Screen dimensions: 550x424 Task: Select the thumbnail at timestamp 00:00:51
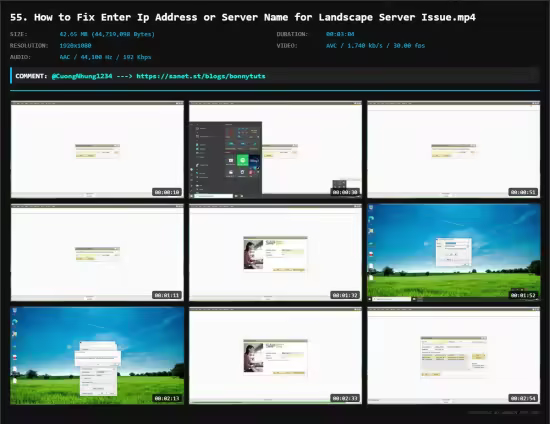(454, 149)
